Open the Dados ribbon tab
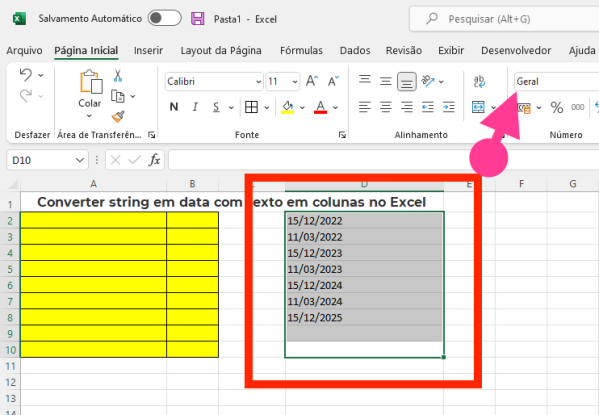599x415 pixels. tap(355, 50)
